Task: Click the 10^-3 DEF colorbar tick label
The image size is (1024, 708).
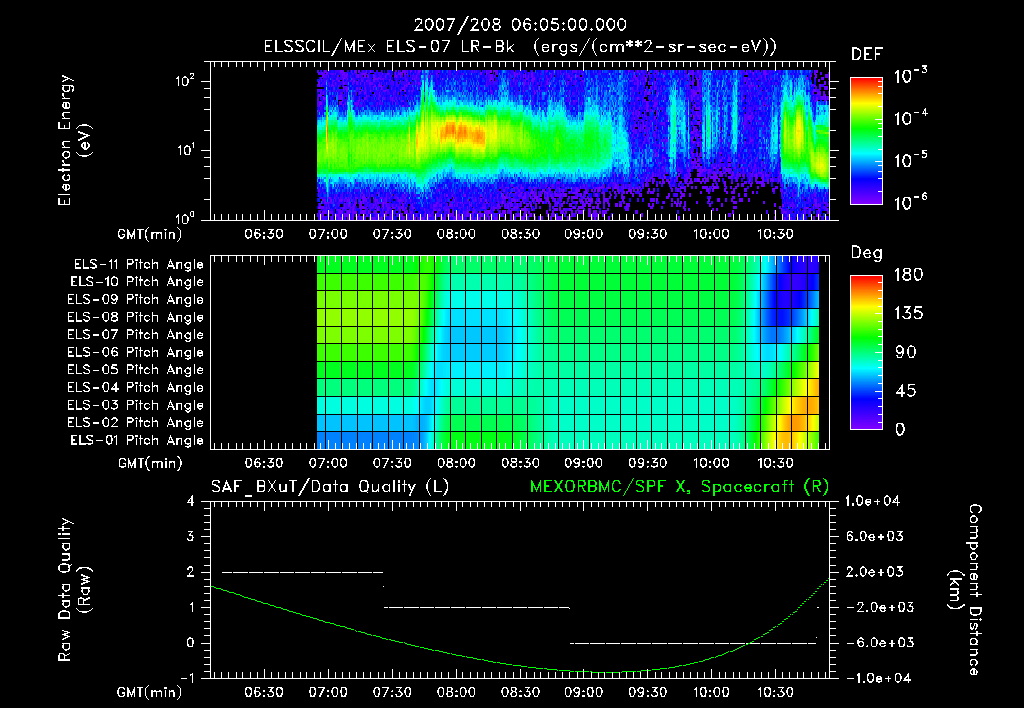Action: click(910, 76)
